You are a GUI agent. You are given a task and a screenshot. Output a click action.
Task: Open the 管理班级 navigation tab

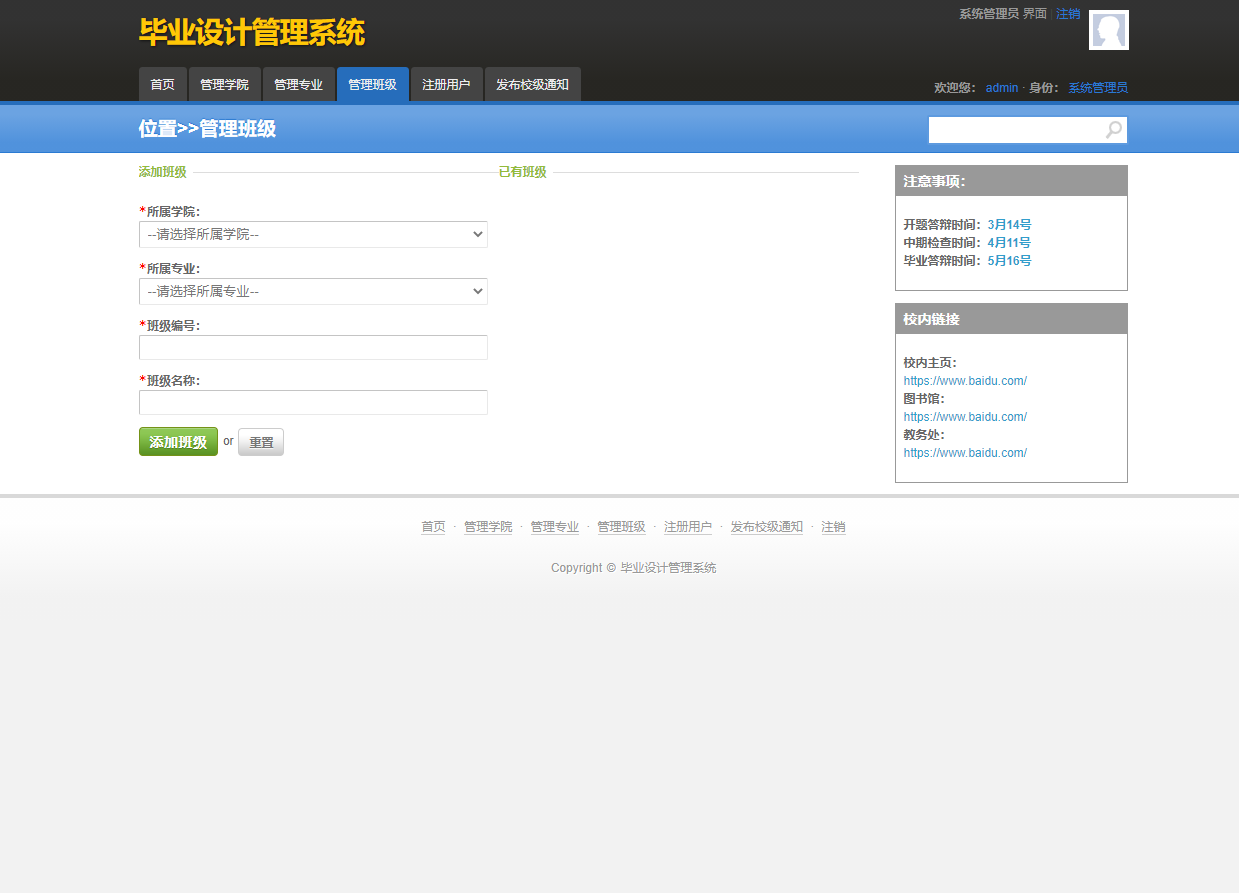point(372,84)
